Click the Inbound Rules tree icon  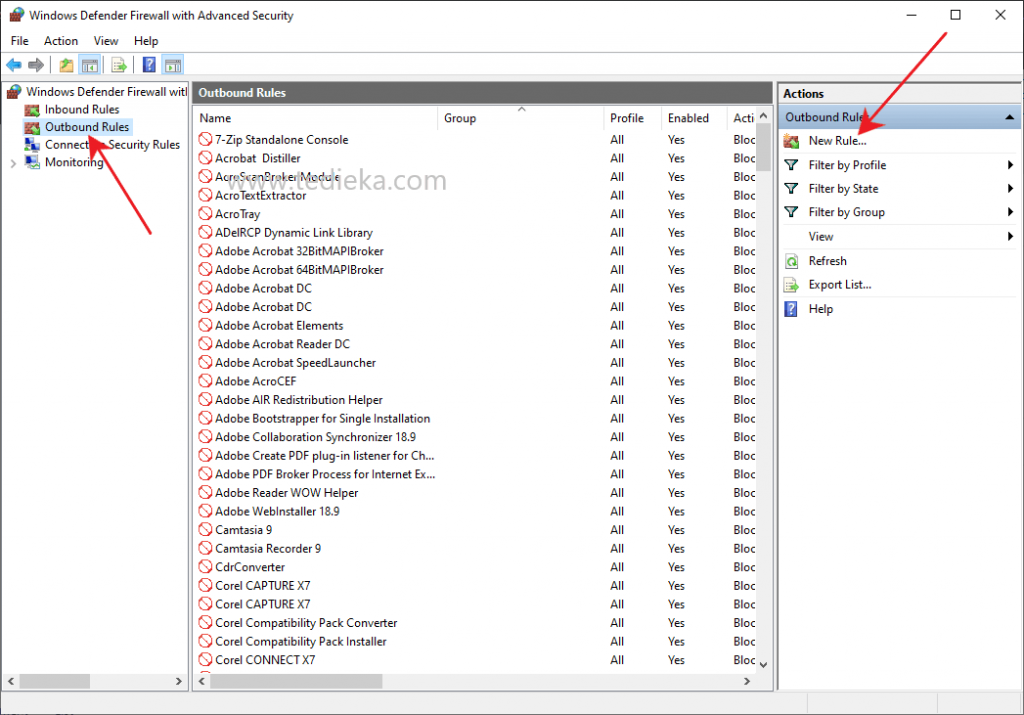pyautogui.click(x=32, y=110)
